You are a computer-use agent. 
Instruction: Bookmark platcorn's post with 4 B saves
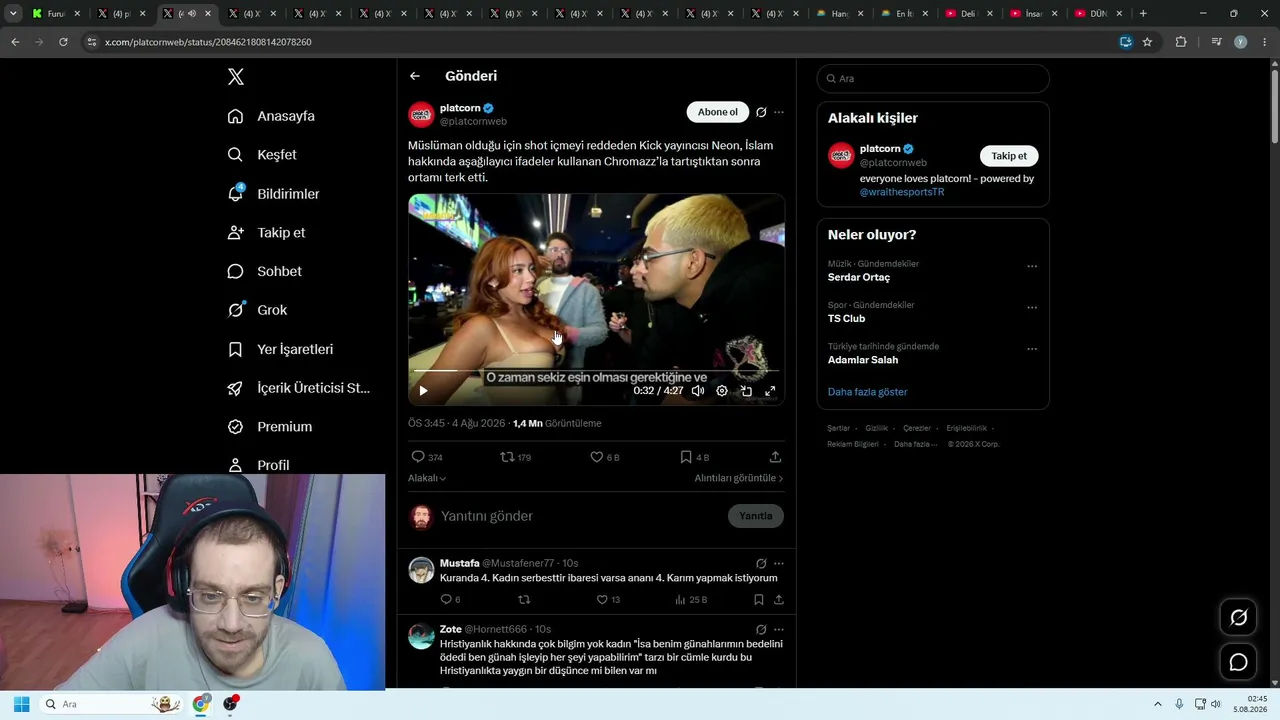pos(694,457)
